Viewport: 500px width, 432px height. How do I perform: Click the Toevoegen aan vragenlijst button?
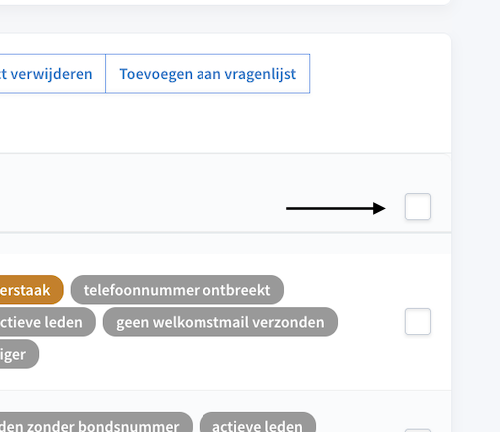pos(208,74)
